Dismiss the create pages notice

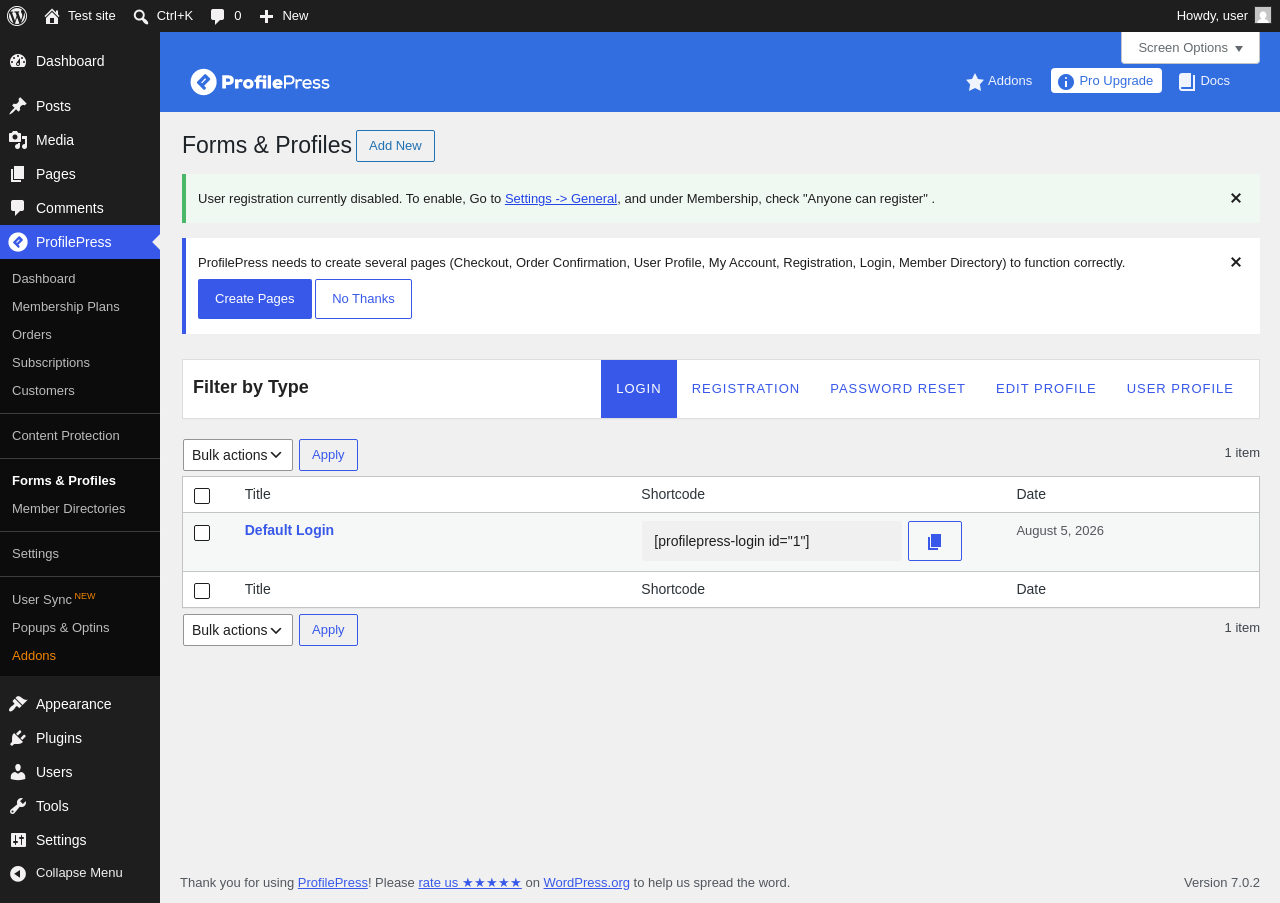point(1236,262)
